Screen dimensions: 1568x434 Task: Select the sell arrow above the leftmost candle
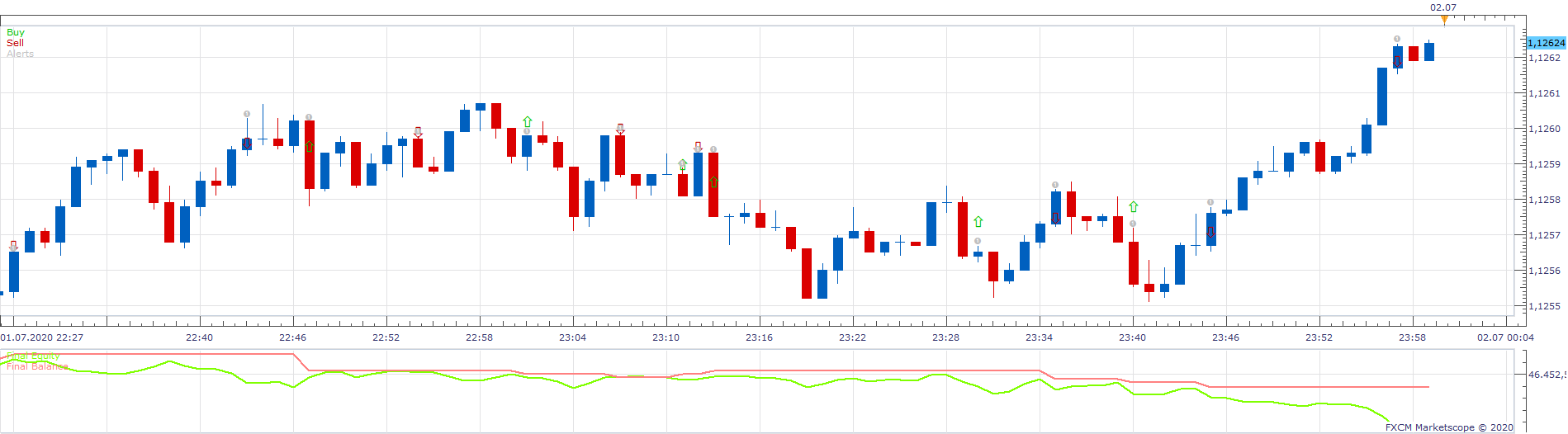14,246
